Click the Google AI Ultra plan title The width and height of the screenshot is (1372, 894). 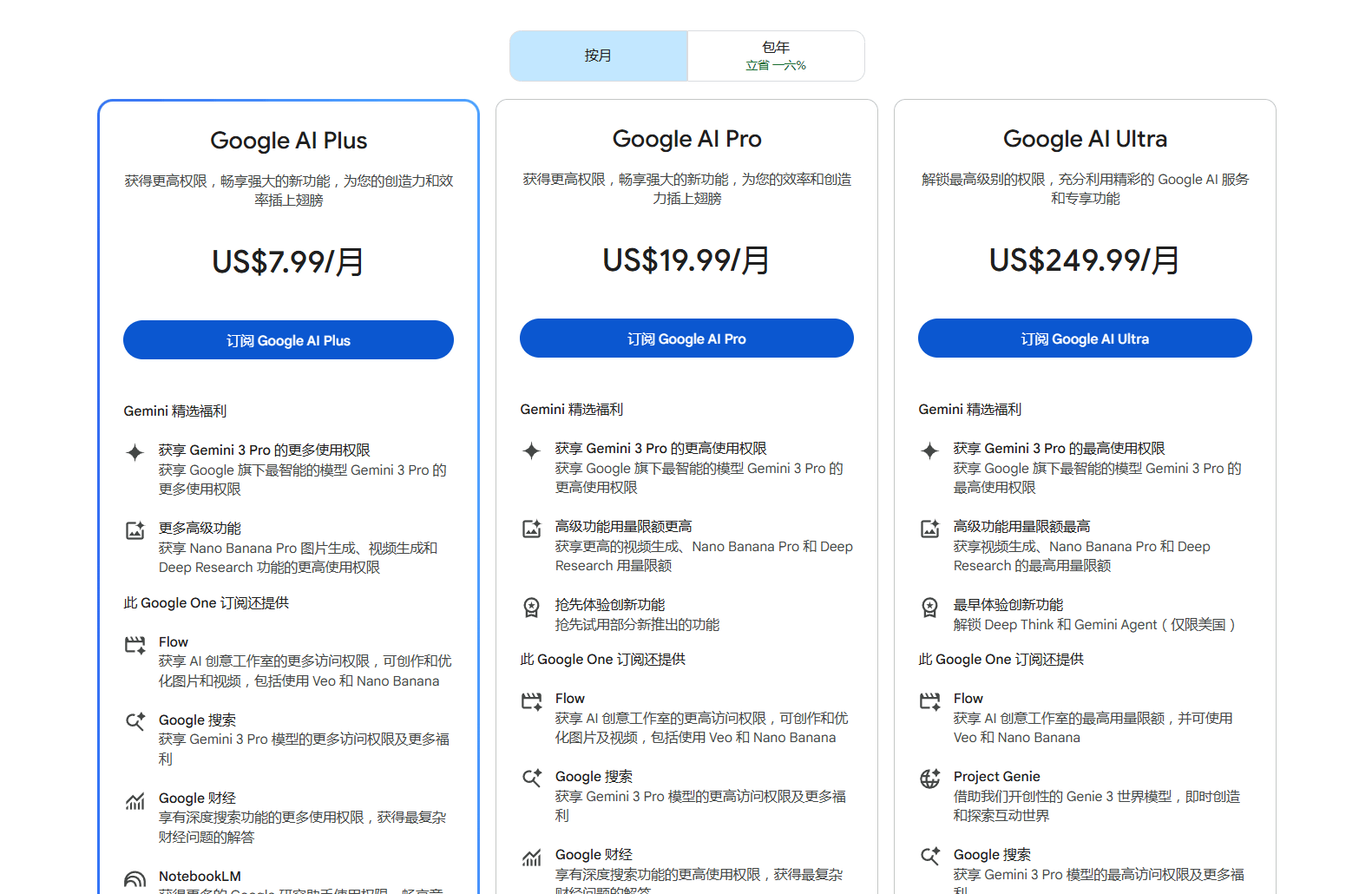(x=1085, y=139)
